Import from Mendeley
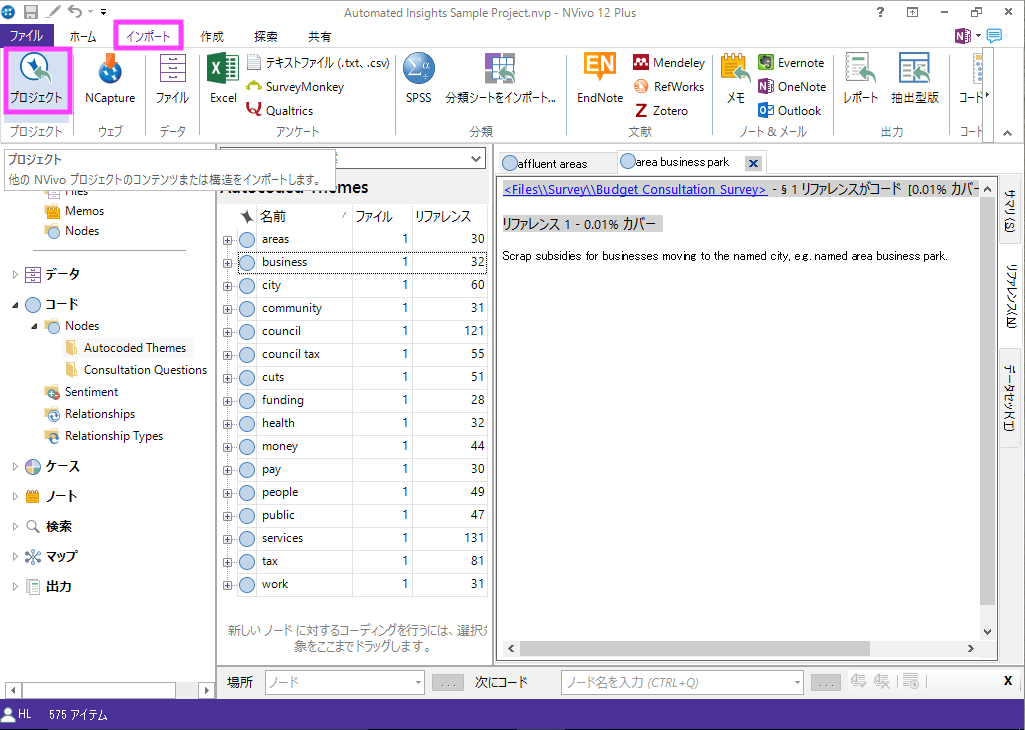 tap(668, 63)
